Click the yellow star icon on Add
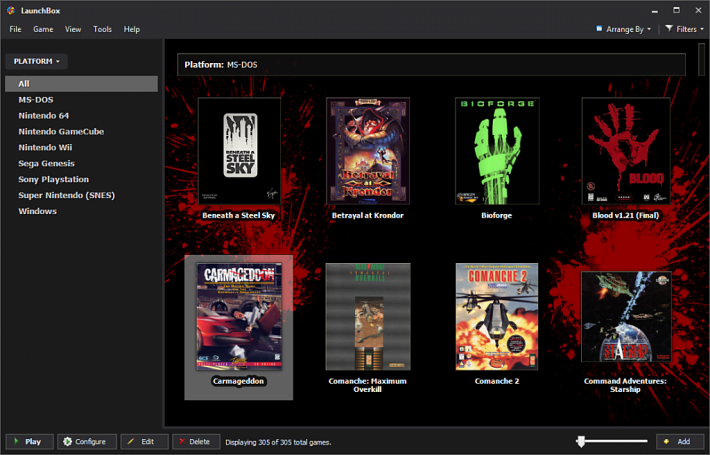 pyautogui.click(x=667, y=441)
